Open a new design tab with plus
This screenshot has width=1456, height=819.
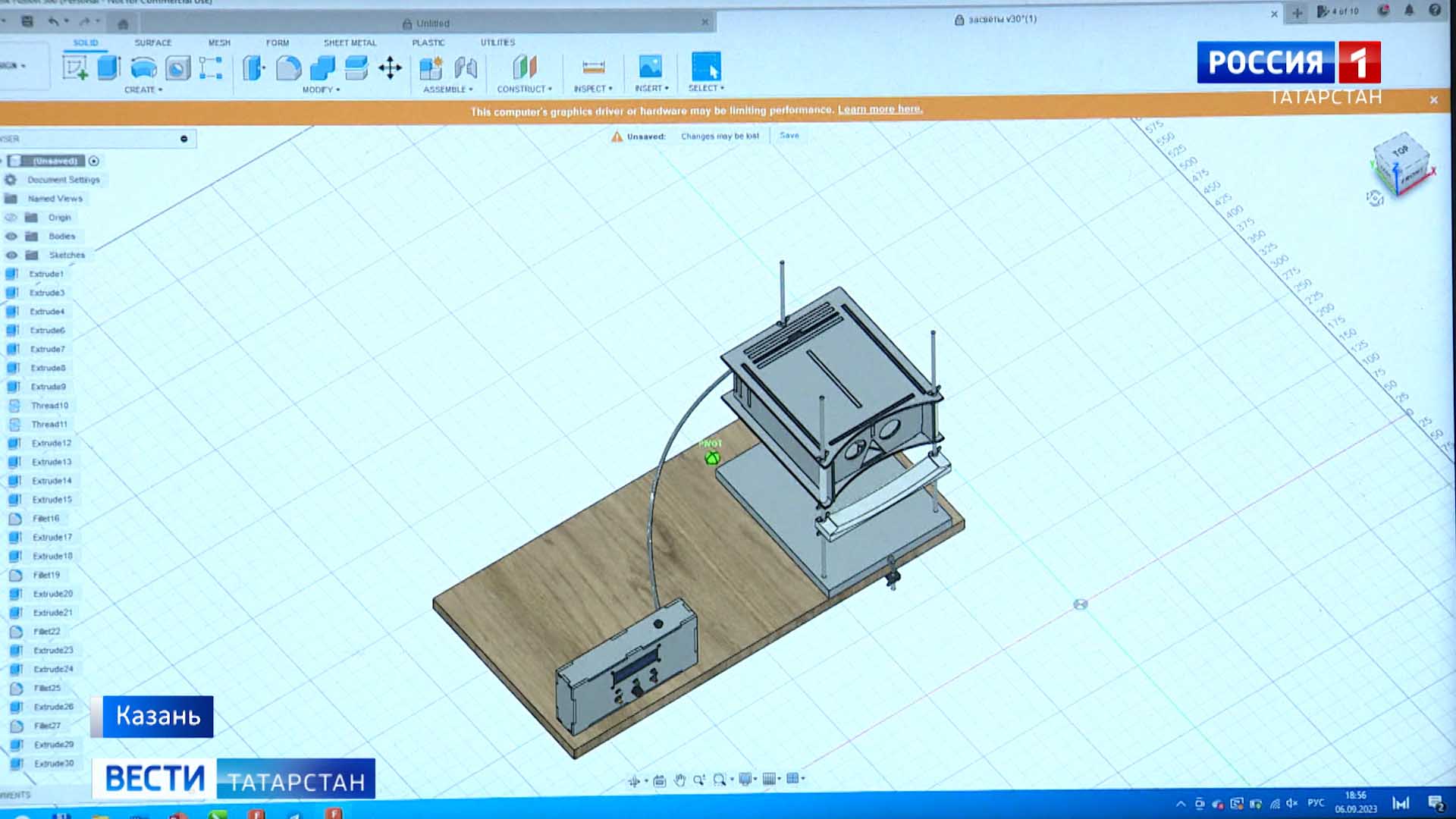pyautogui.click(x=1298, y=13)
